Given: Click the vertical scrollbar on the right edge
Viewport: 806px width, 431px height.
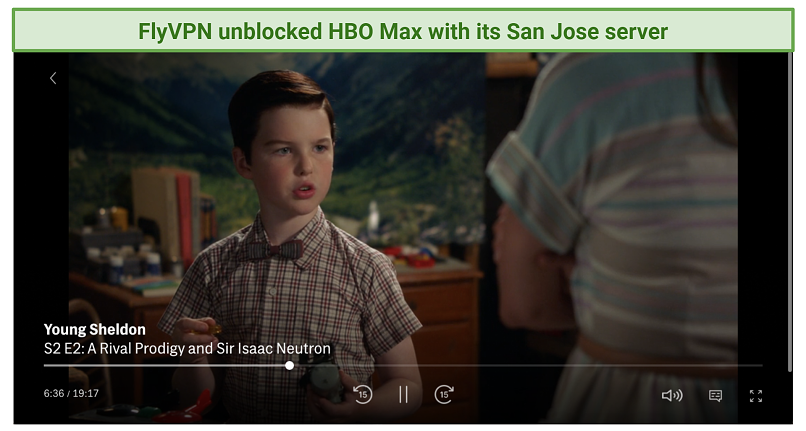Looking at the screenshot, I should tap(790, 211).
